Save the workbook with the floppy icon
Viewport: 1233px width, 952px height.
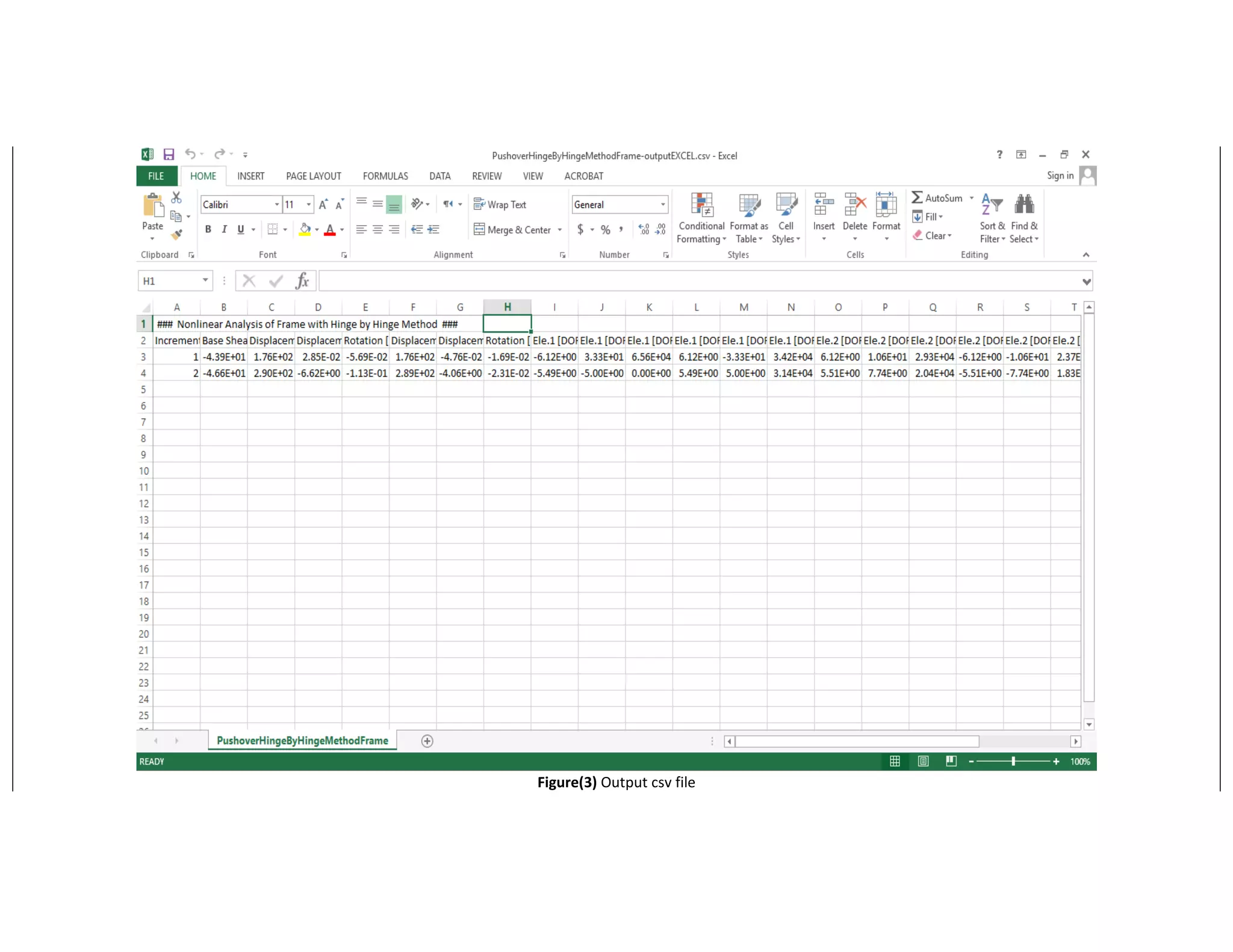pyautogui.click(x=169, y=155)
